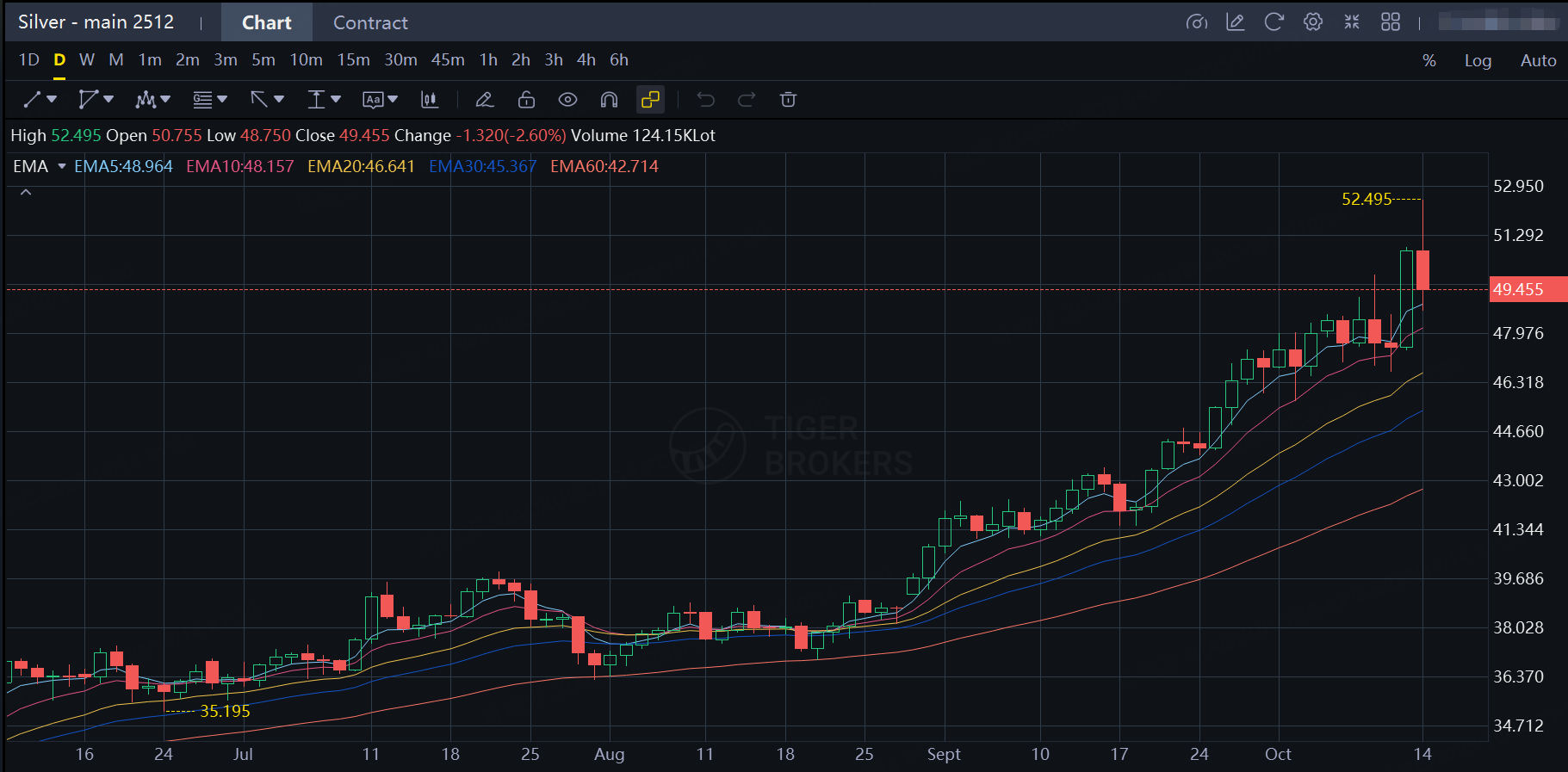Click the pencil draw mode icon

point(484,100)
